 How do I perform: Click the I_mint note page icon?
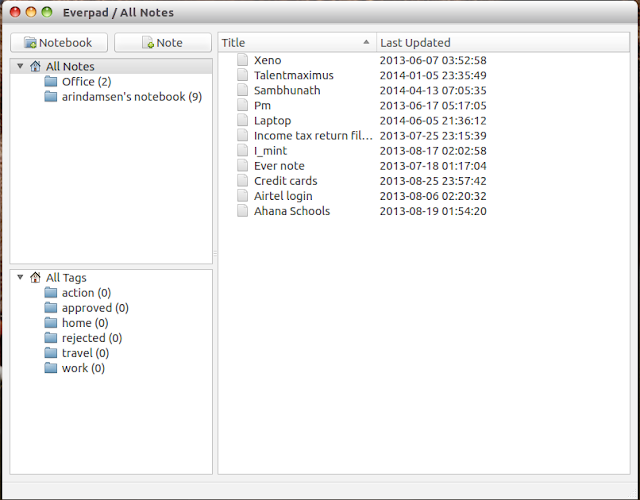click(x=242, y=150)
